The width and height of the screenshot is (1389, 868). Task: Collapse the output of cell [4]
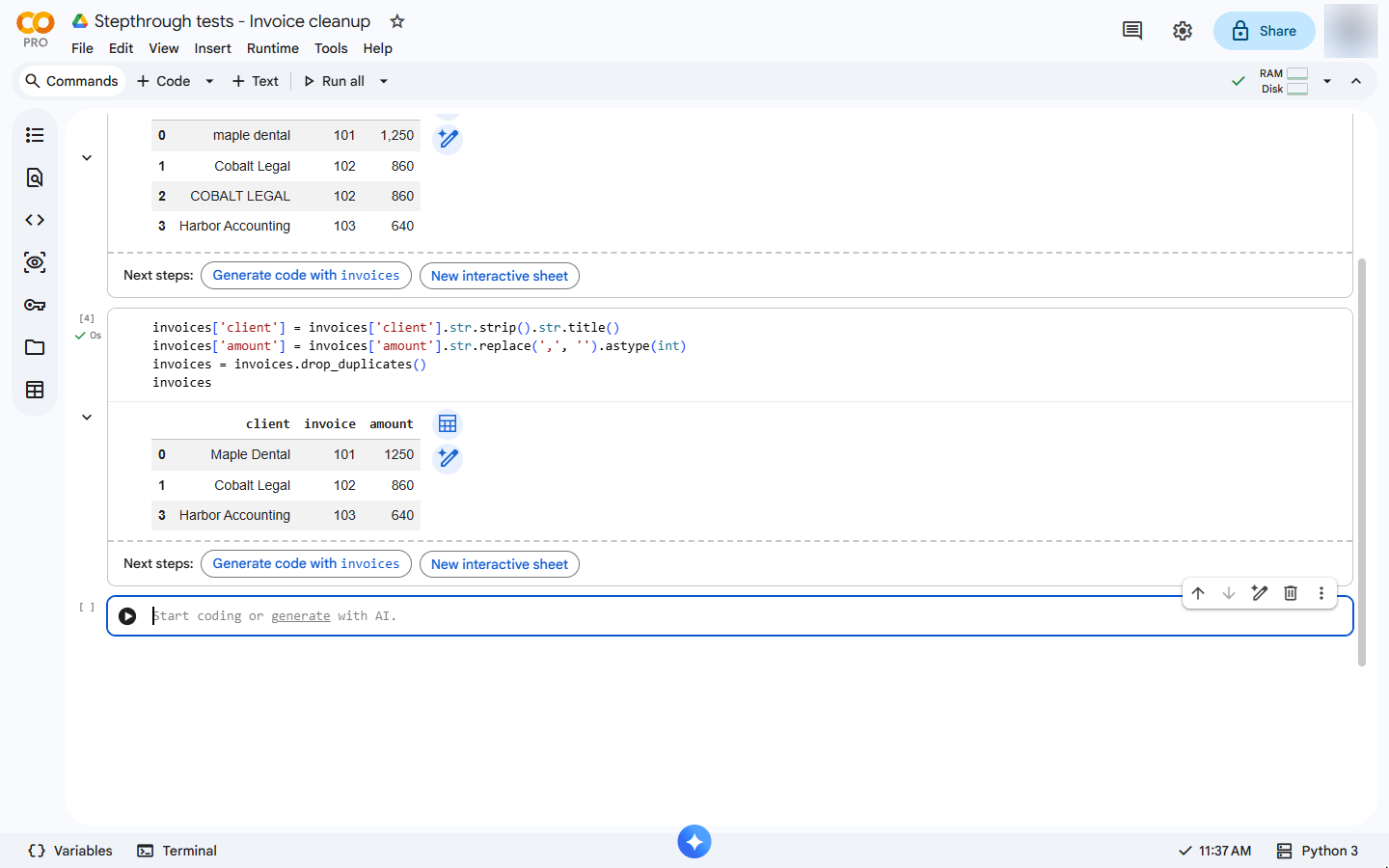(x=87, y=417)
